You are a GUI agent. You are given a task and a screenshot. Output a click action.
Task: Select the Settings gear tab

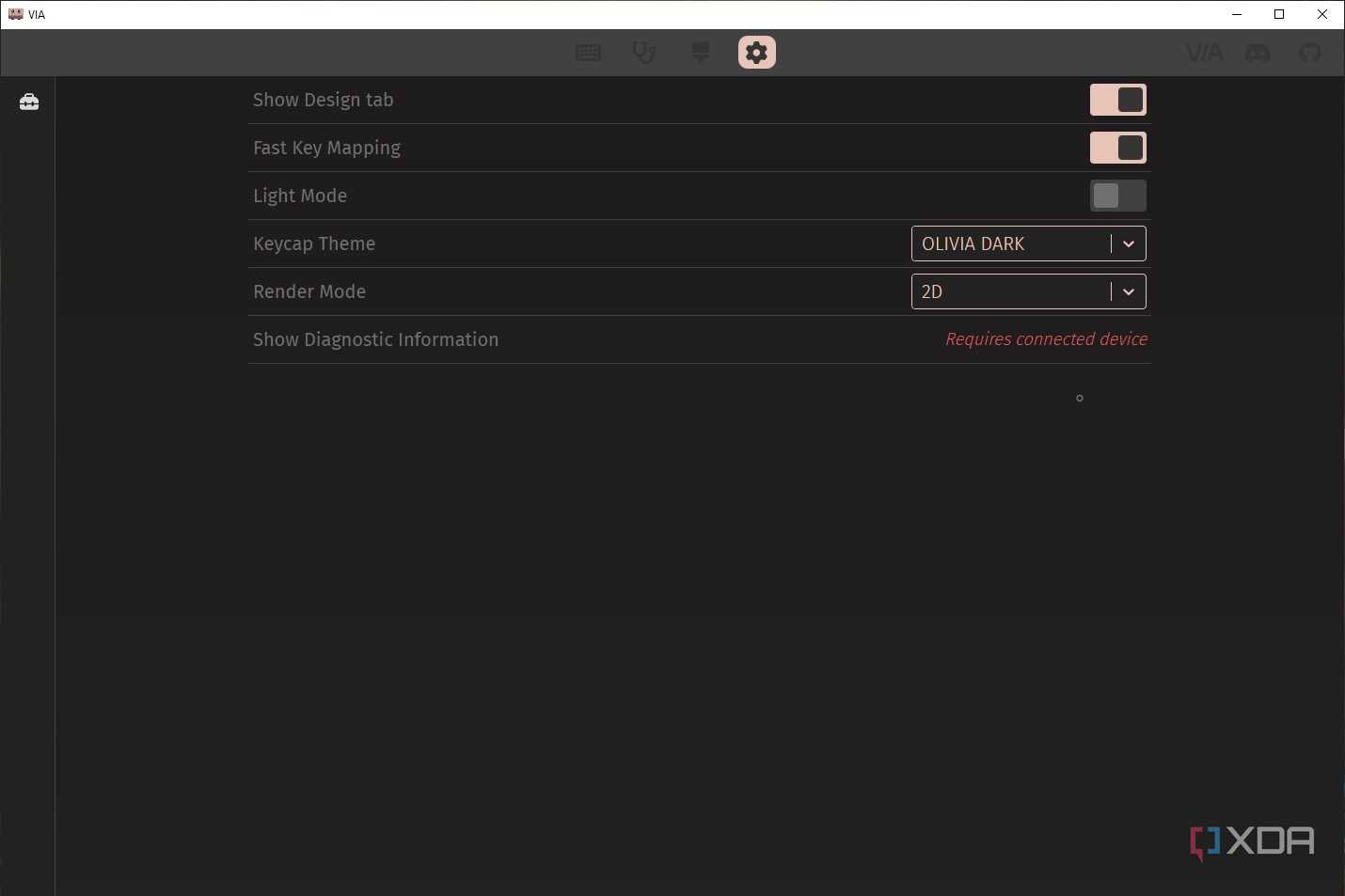(x=757, y=53)
